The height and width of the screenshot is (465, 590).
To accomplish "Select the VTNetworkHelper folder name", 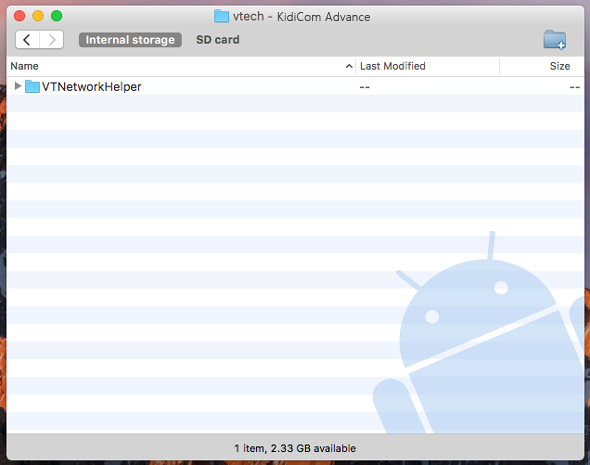I will [x=91, y=87].
